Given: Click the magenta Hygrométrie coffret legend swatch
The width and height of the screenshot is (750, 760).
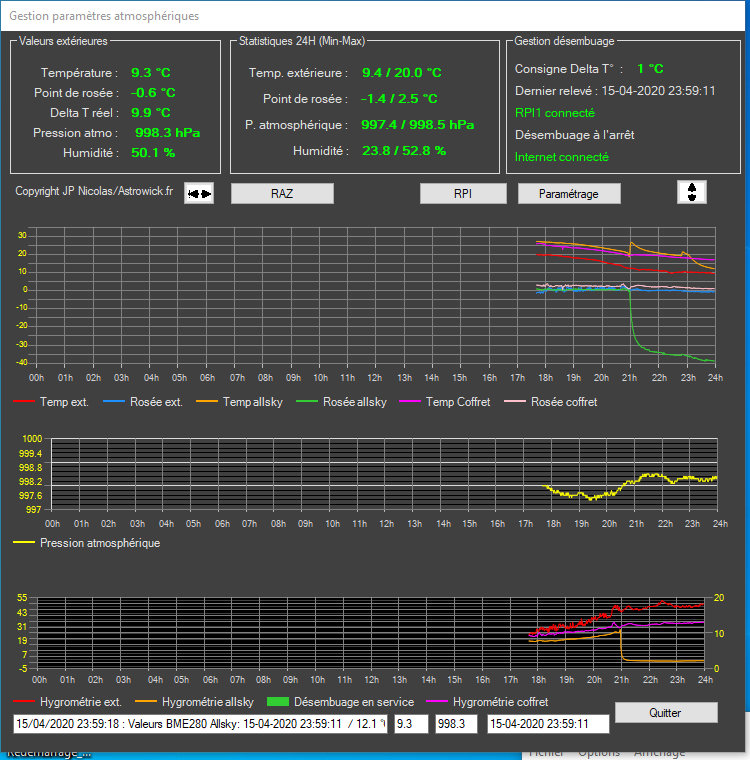Looking at the screenshot, I should (437, 701).
